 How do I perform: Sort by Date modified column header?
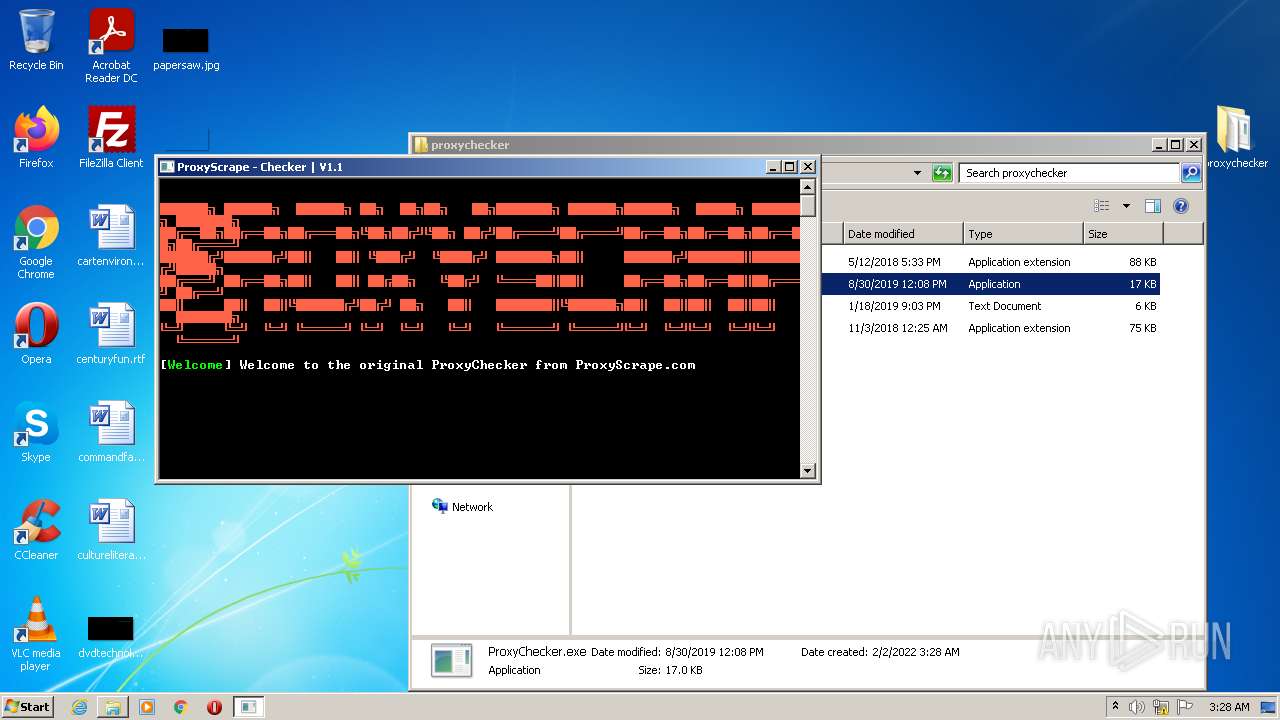[x=902, y=234]
